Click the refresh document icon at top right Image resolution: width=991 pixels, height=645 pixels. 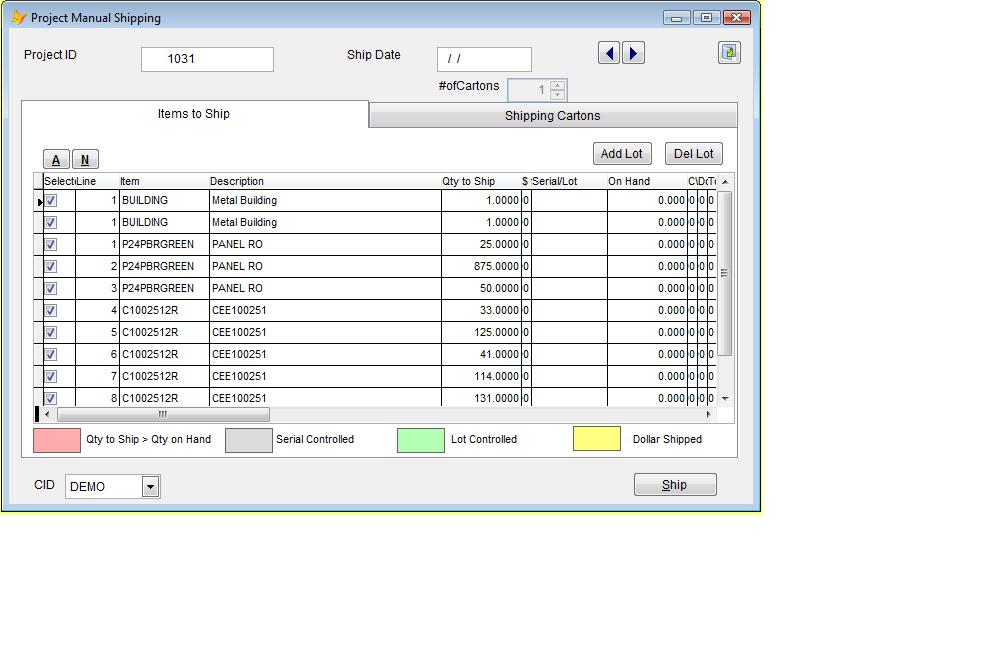(729, 53)
